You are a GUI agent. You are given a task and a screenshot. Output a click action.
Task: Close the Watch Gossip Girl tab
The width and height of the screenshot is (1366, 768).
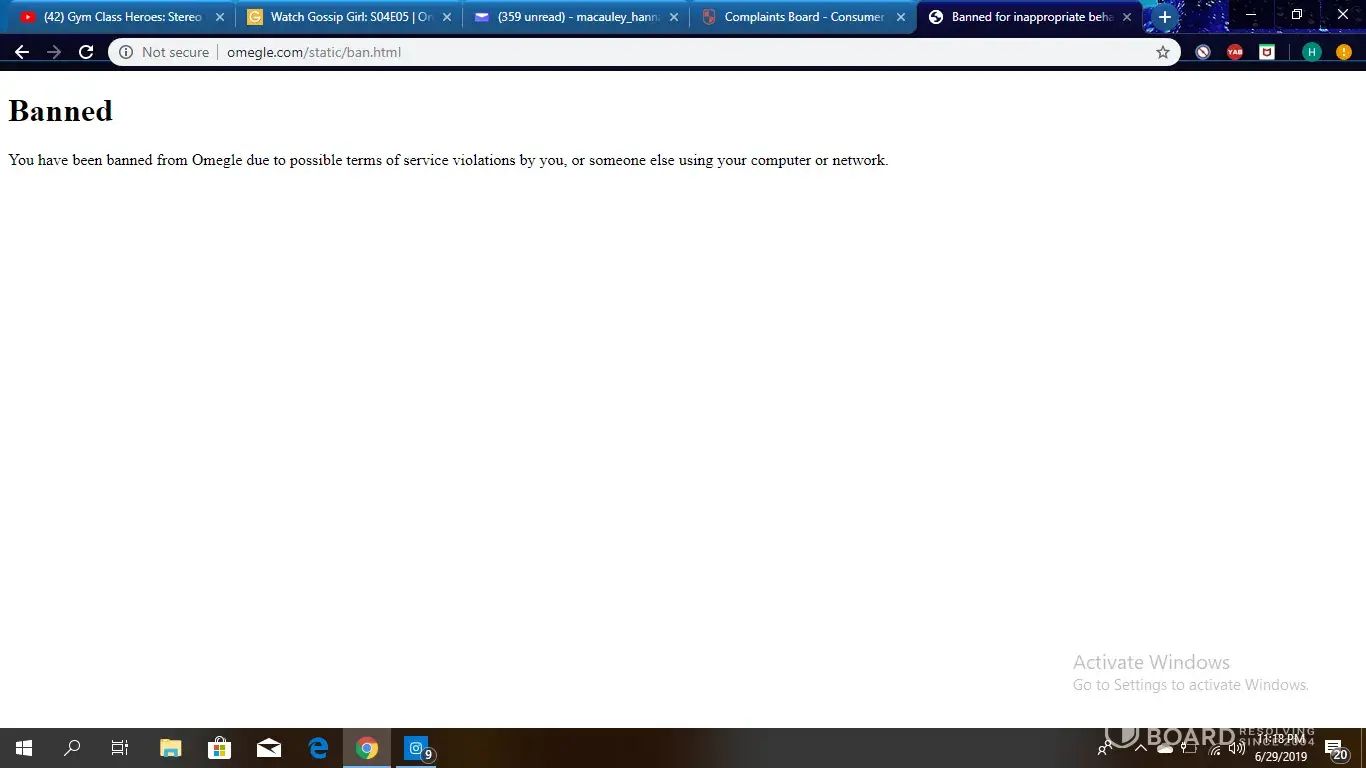(446, 17)
